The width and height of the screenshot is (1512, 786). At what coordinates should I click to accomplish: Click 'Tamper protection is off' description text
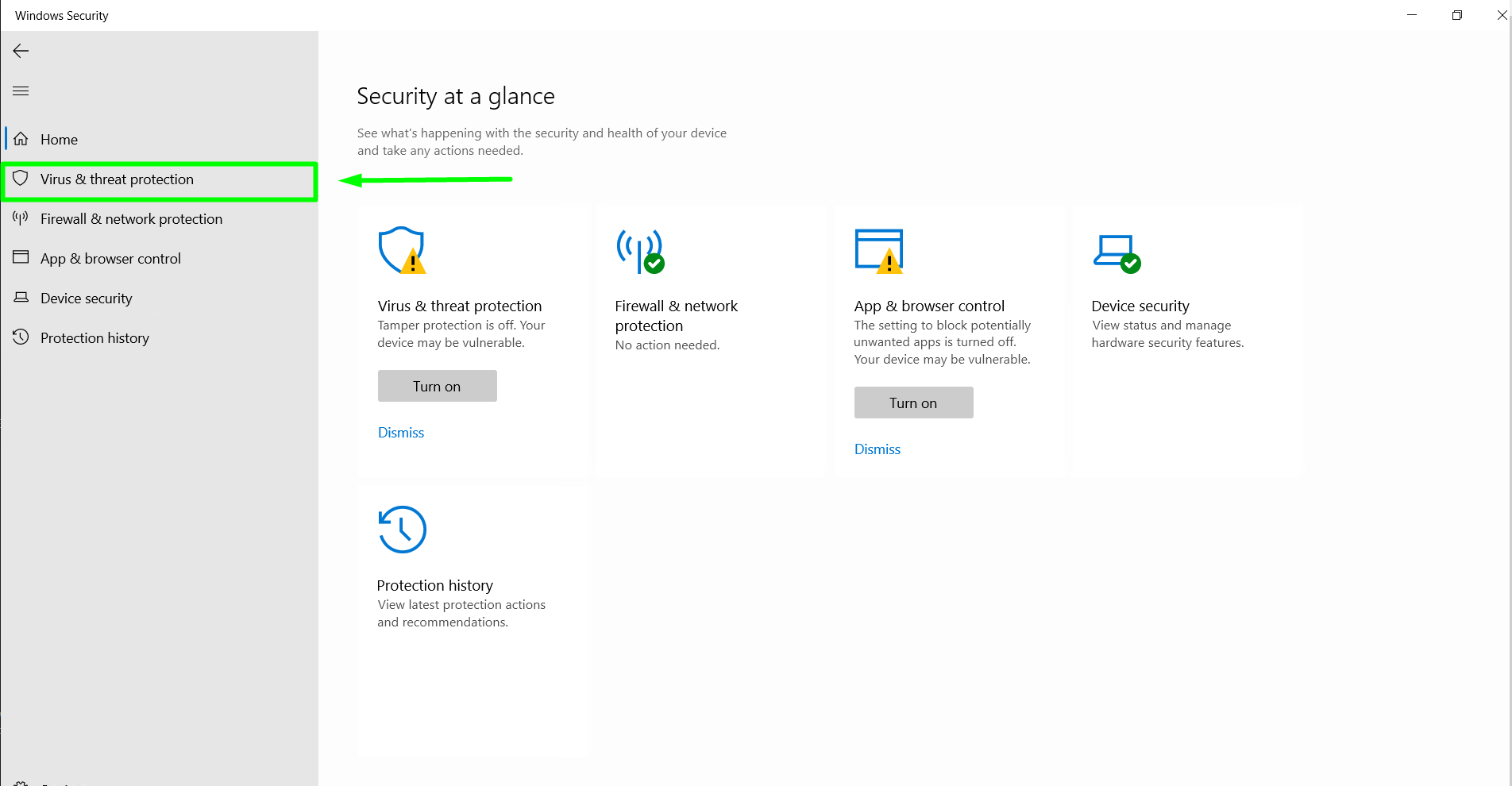[x=461, y=334]
